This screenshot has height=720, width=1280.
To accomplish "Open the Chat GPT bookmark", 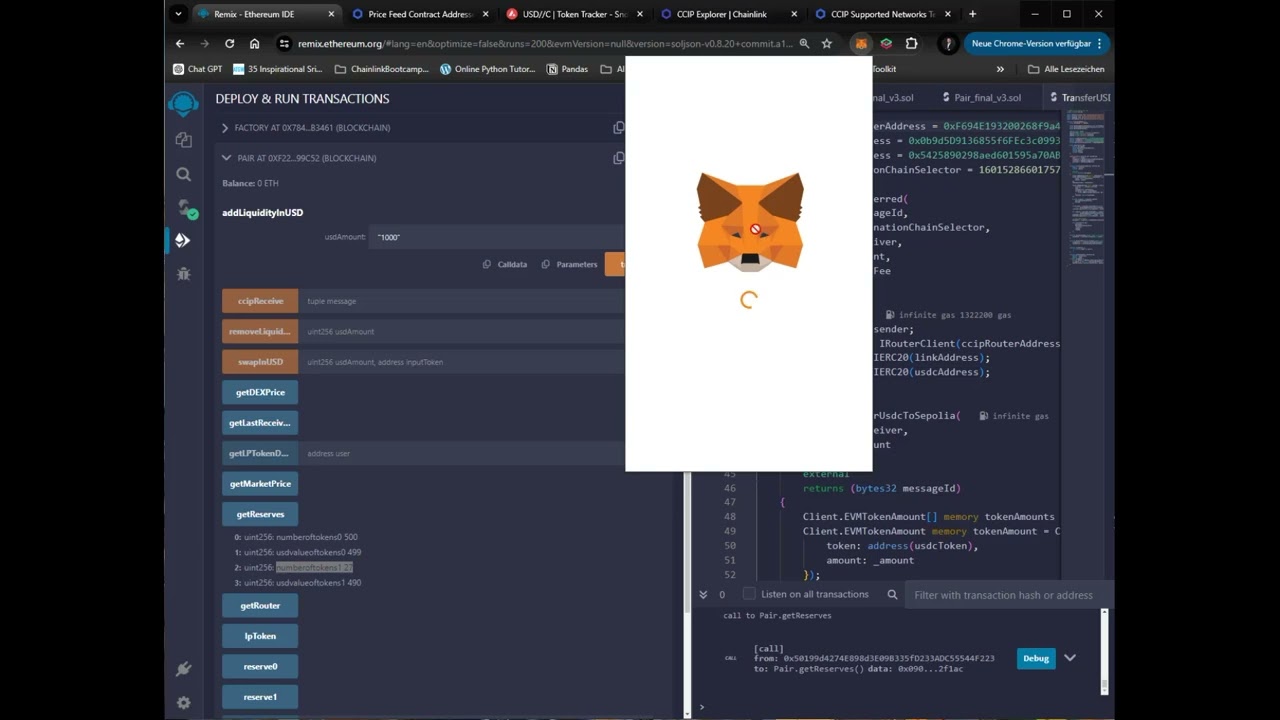I will coord(197,69).
